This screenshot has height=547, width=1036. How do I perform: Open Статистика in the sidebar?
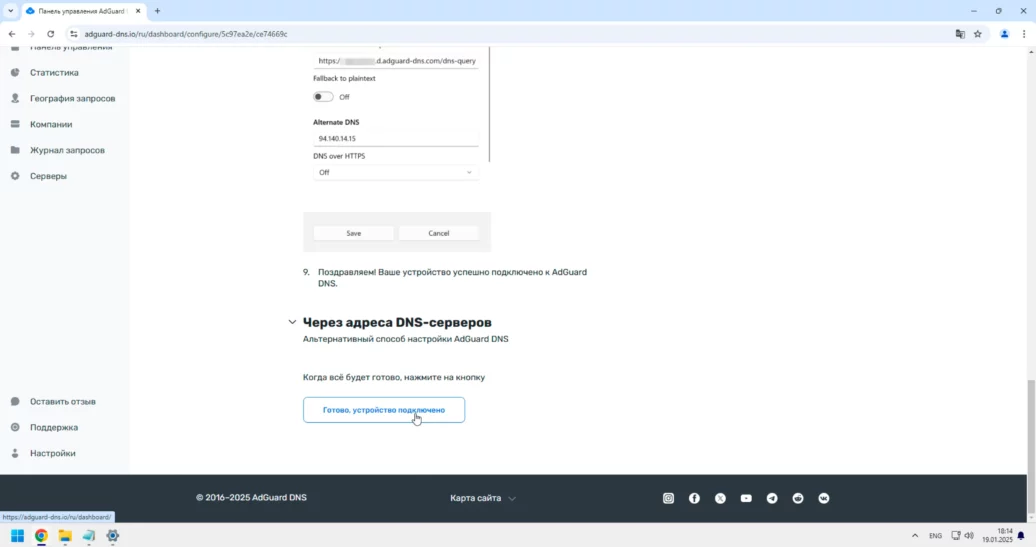point(54,73)
